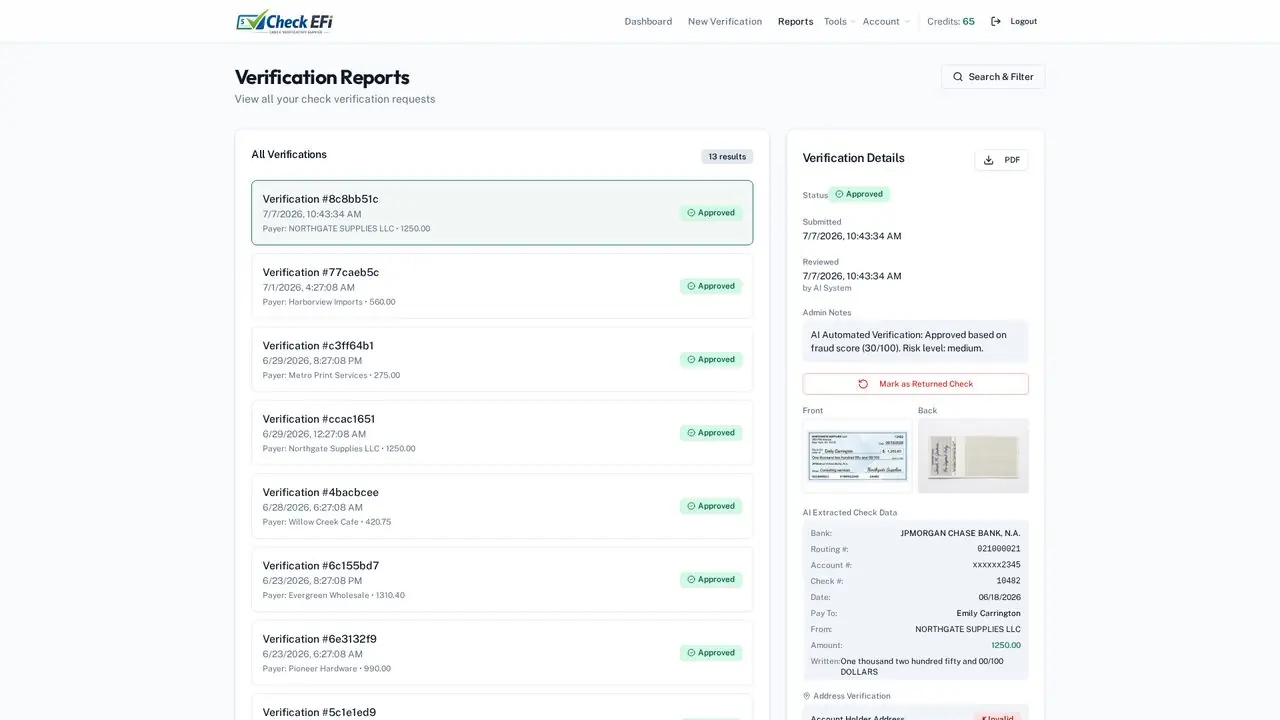Select Verification #8c8bb51c title text
The height and width of the screenshot is (720, 1280).
point(320,199)
